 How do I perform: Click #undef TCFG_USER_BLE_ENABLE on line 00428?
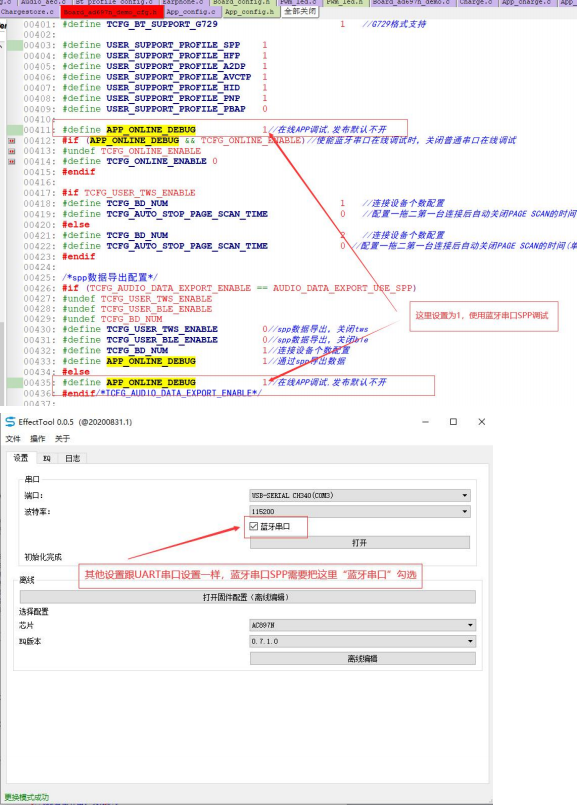click(x=137, y=309)
